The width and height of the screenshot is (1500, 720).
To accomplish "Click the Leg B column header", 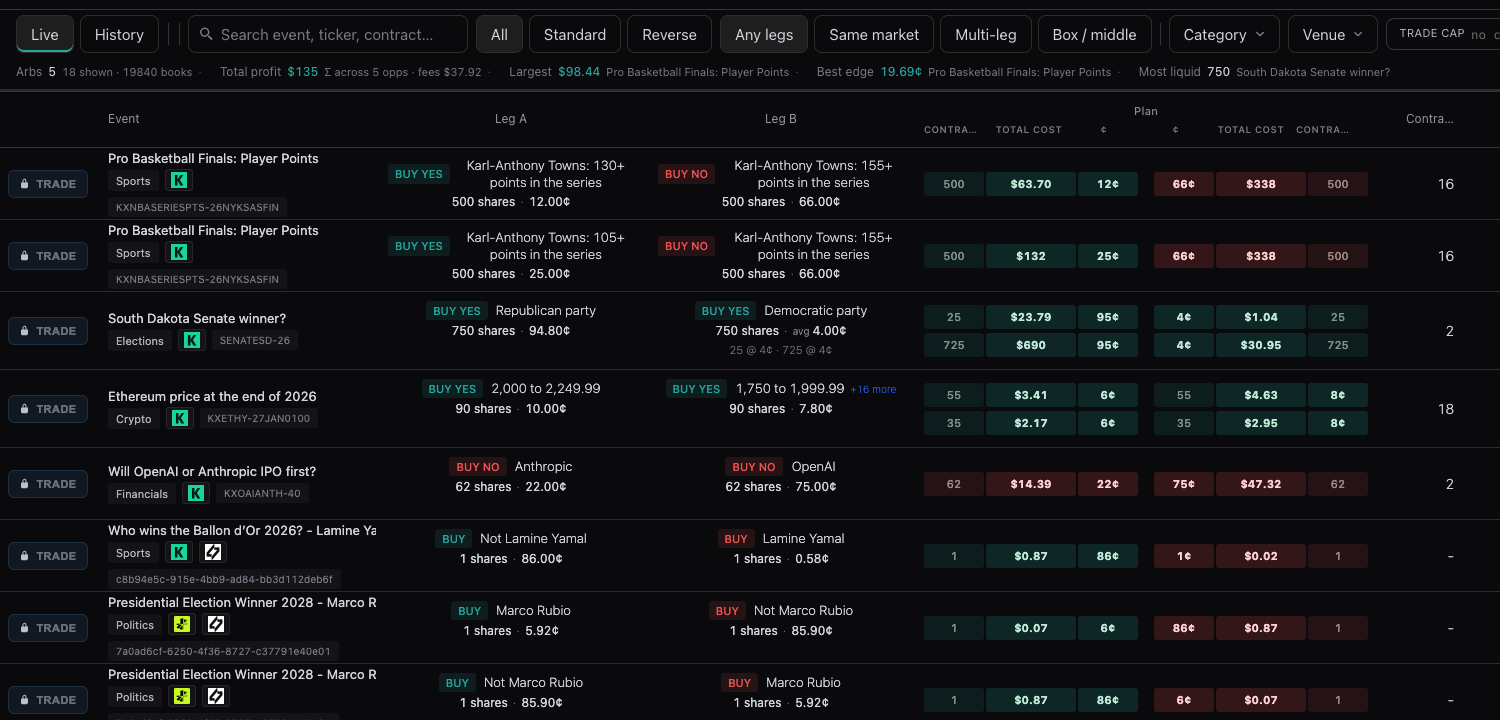I will pyautogui.click(x=781, y=119).
